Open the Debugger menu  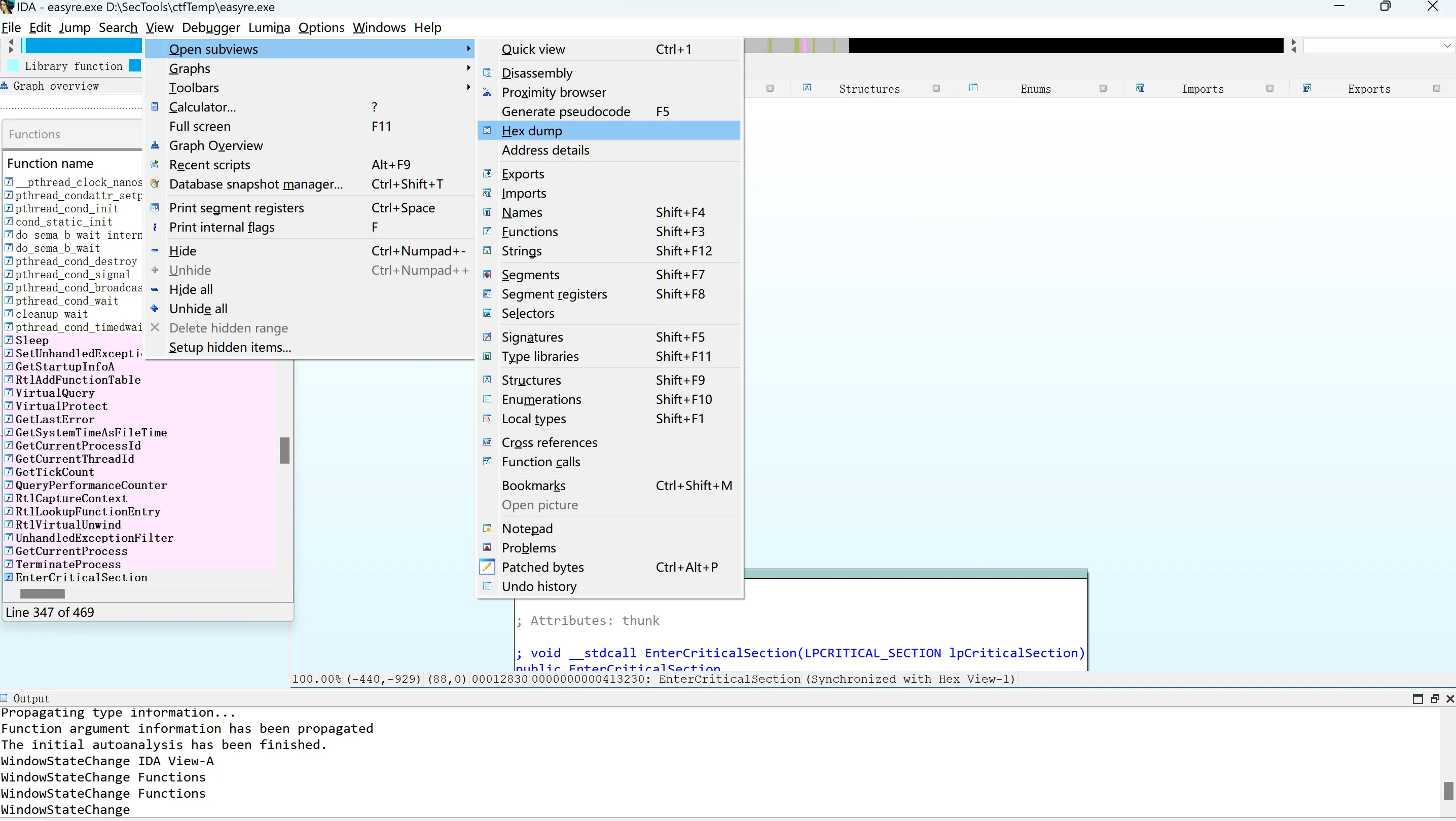tap(211, 27)
